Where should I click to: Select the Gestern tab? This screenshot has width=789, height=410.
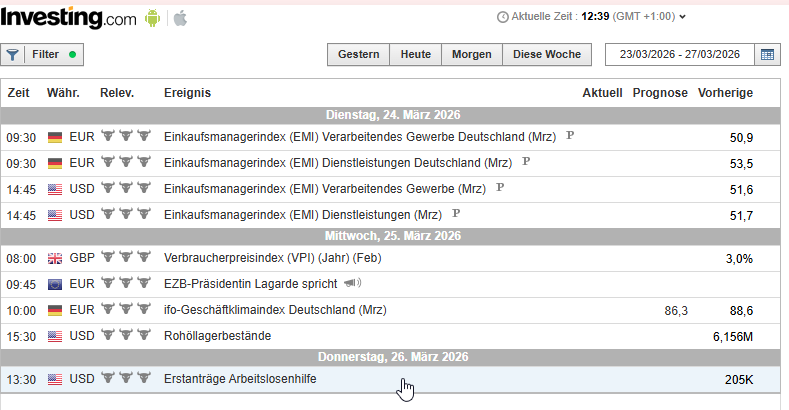[x=358, y=54]
